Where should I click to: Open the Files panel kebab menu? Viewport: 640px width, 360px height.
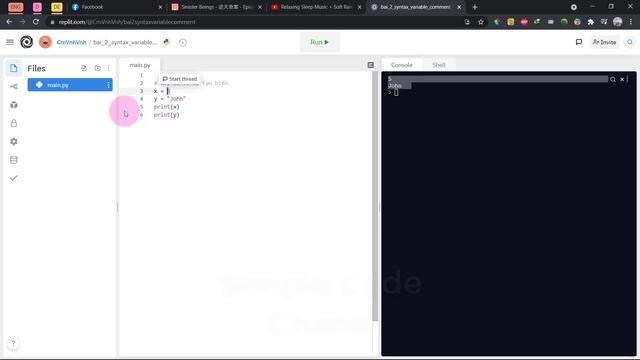(x=108, y=68)
